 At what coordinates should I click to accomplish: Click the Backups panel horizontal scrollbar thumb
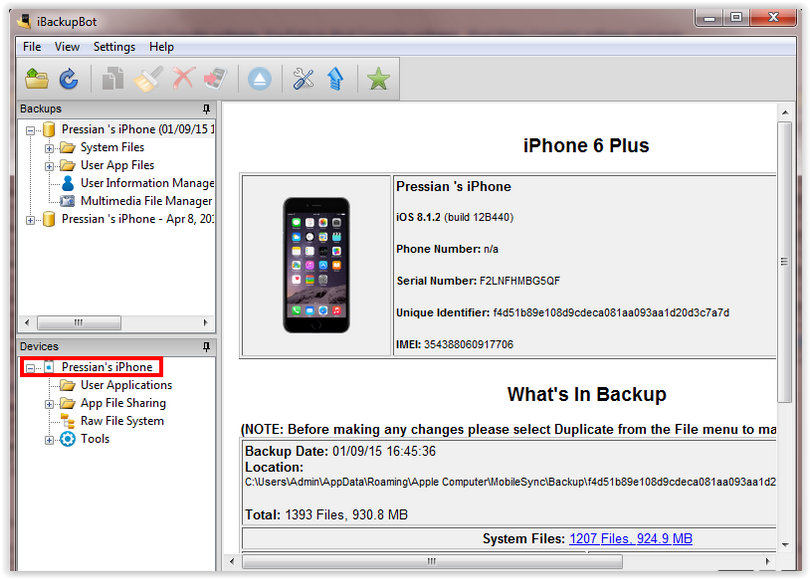point(79,323)
